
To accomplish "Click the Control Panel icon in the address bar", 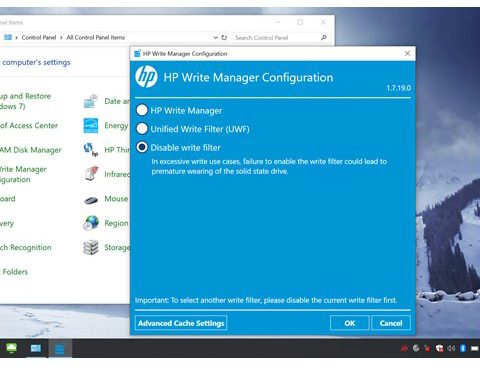I will pyautogui.click(x=8, y=37).
